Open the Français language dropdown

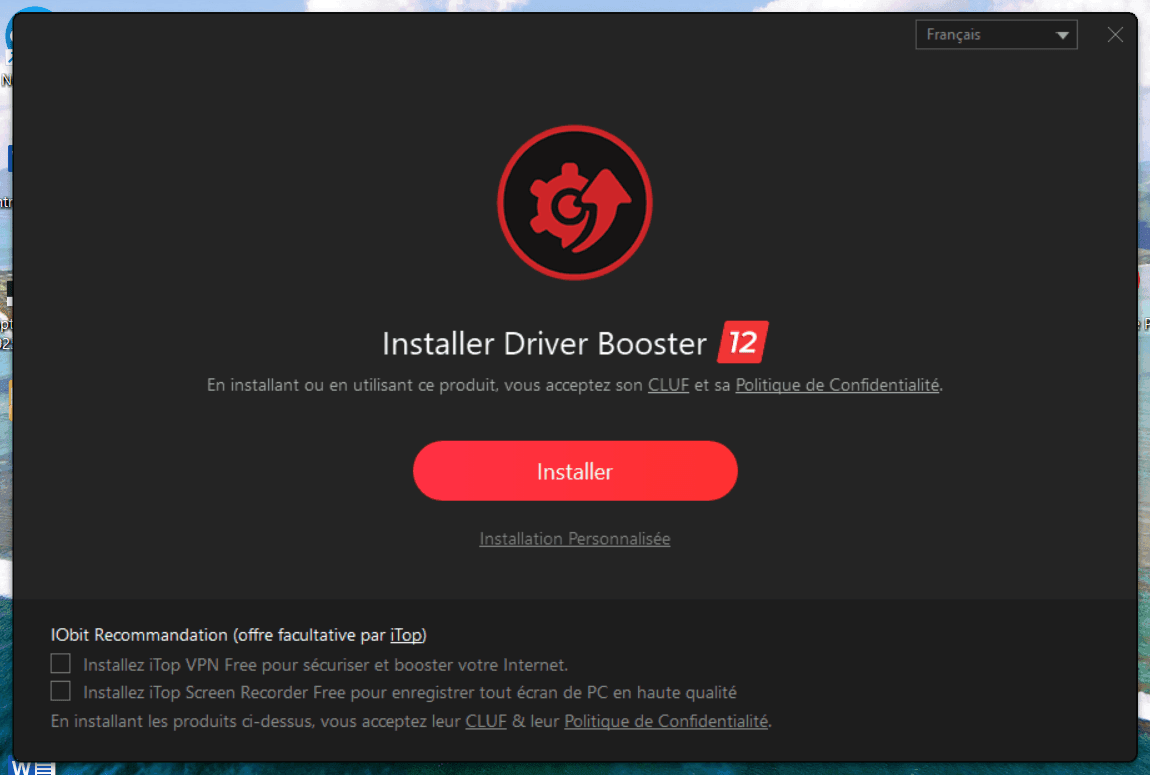pyautogui.click(x=996, y=34)
